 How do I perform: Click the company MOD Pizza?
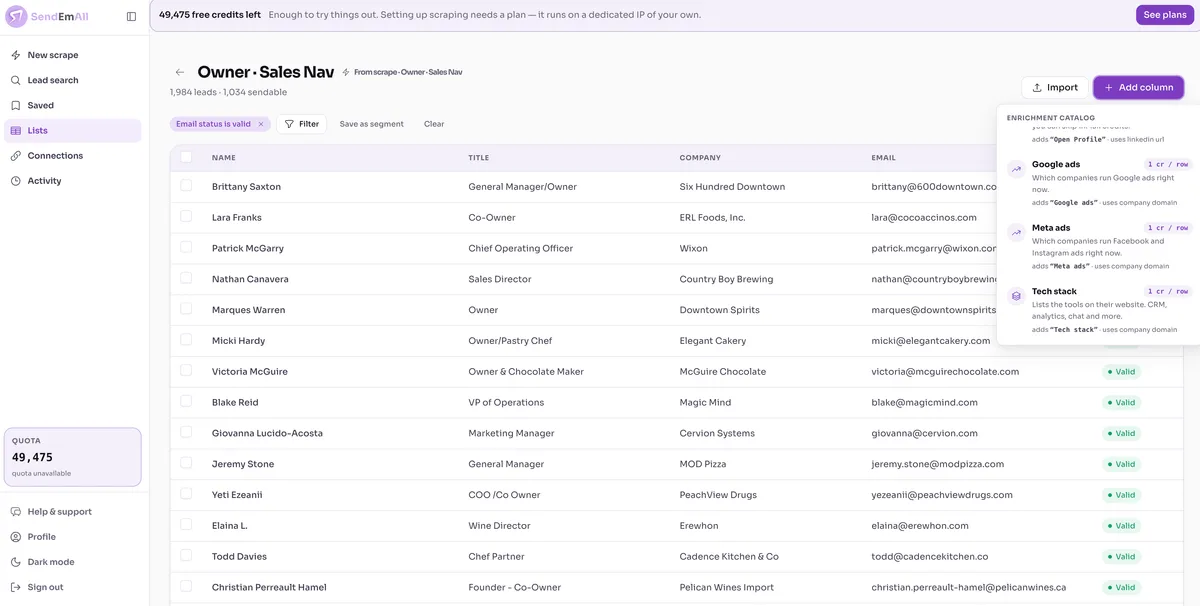coord(707,464)
